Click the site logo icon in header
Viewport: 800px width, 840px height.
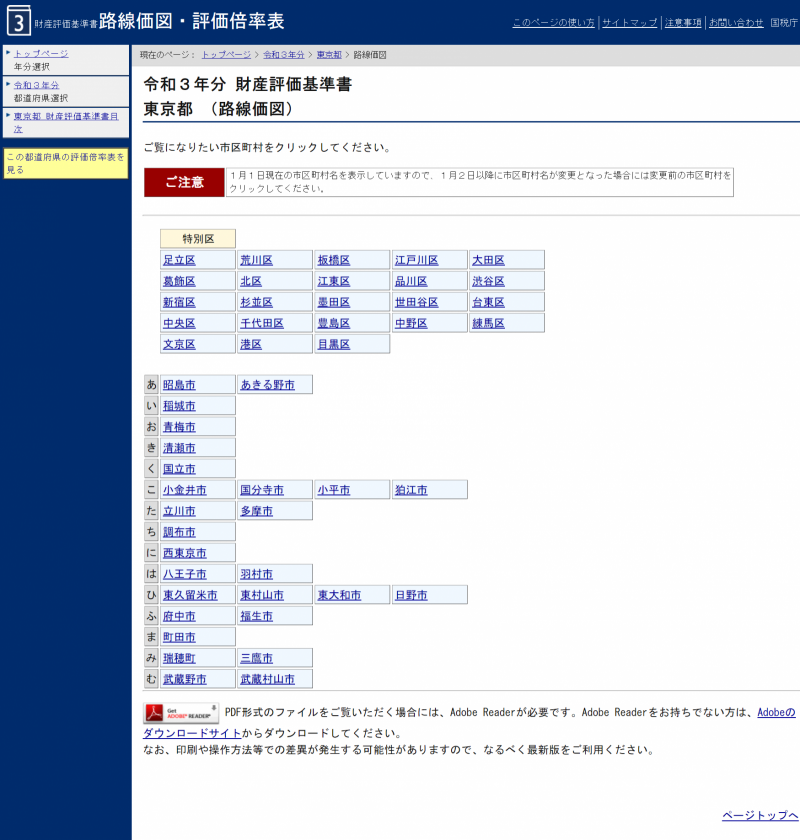point(18,22)
